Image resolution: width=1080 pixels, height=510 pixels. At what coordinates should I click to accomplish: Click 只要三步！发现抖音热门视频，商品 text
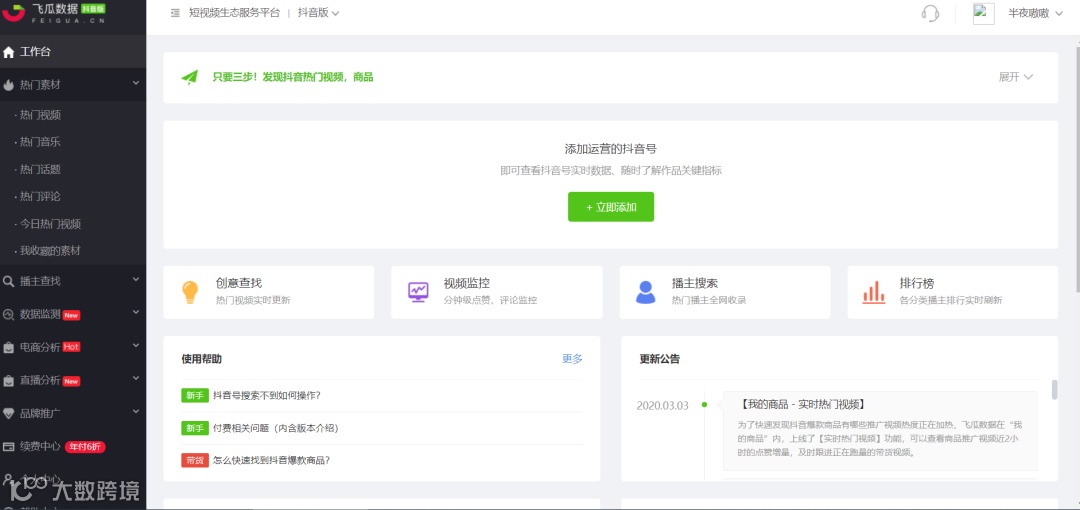coord(293,77)
